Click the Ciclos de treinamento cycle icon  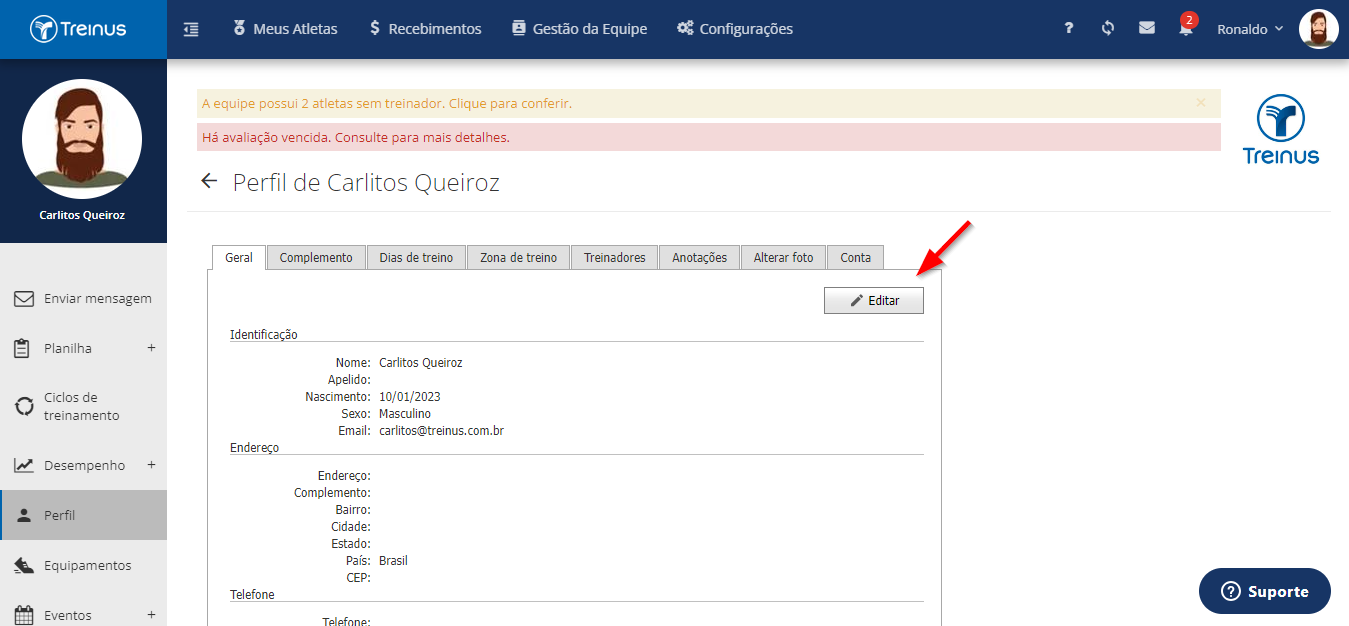24,406
